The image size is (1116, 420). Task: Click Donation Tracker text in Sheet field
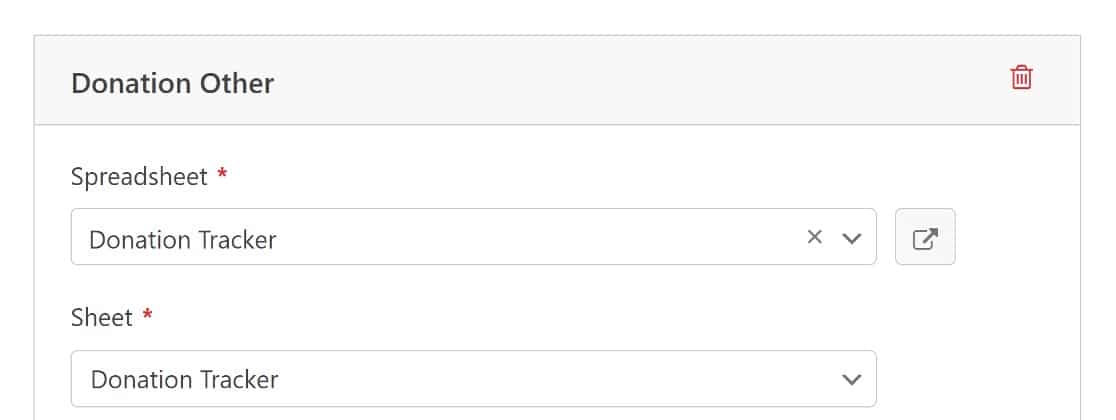[x=184, y=379]
